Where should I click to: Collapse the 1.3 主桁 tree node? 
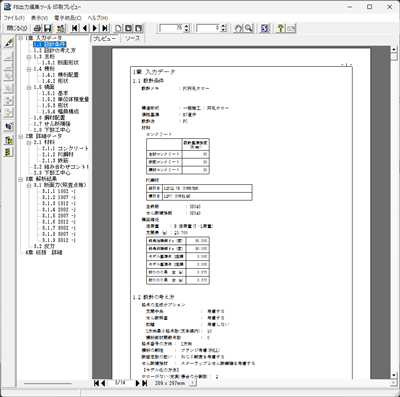tap(29, 57)
